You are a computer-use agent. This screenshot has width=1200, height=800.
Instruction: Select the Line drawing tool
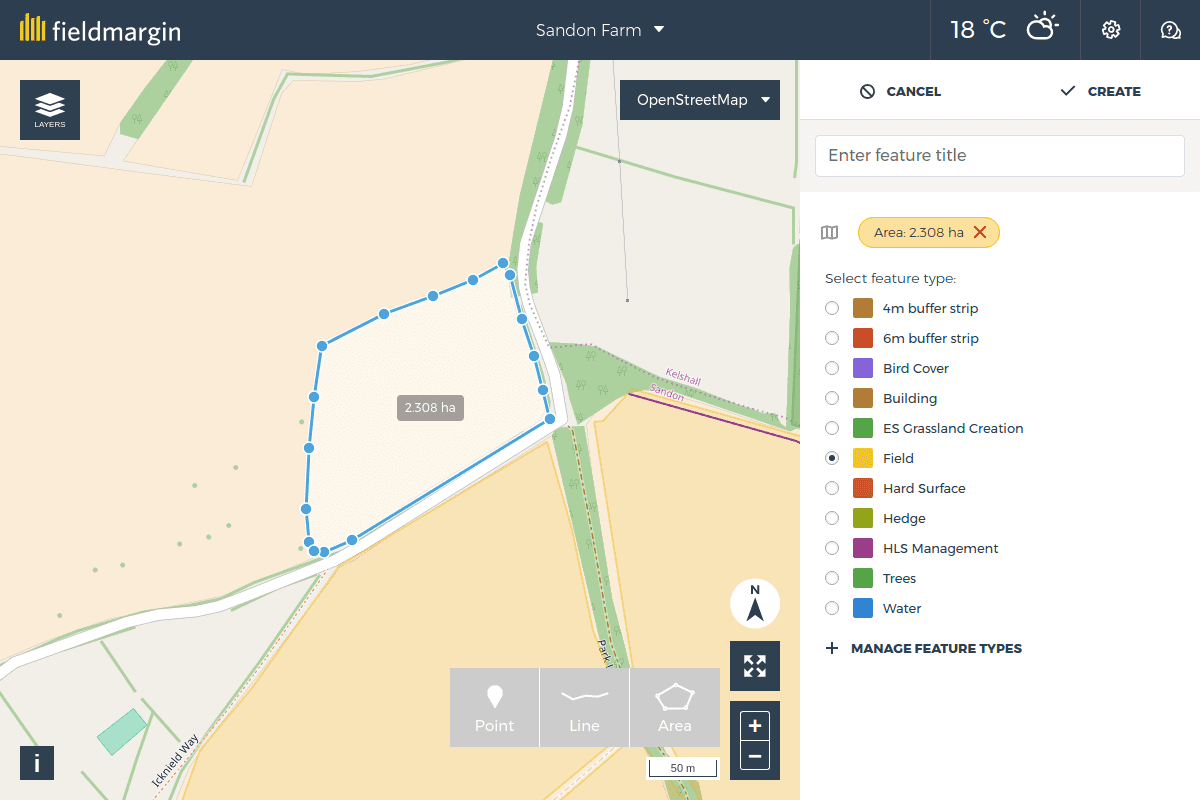tap(584, 707)
